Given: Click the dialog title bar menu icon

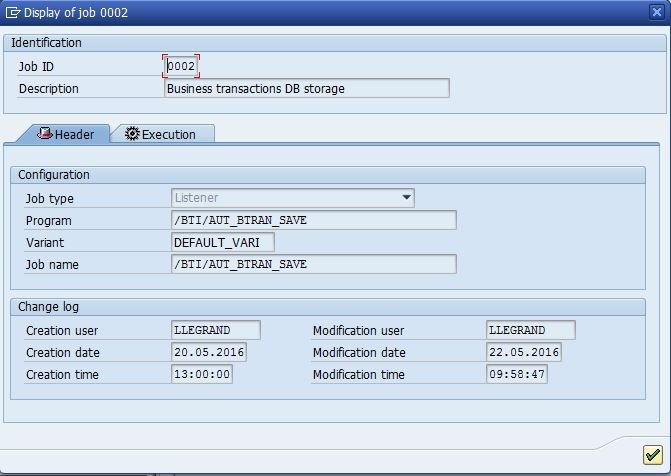Looking at the screenshot, I should coord(13,12).
